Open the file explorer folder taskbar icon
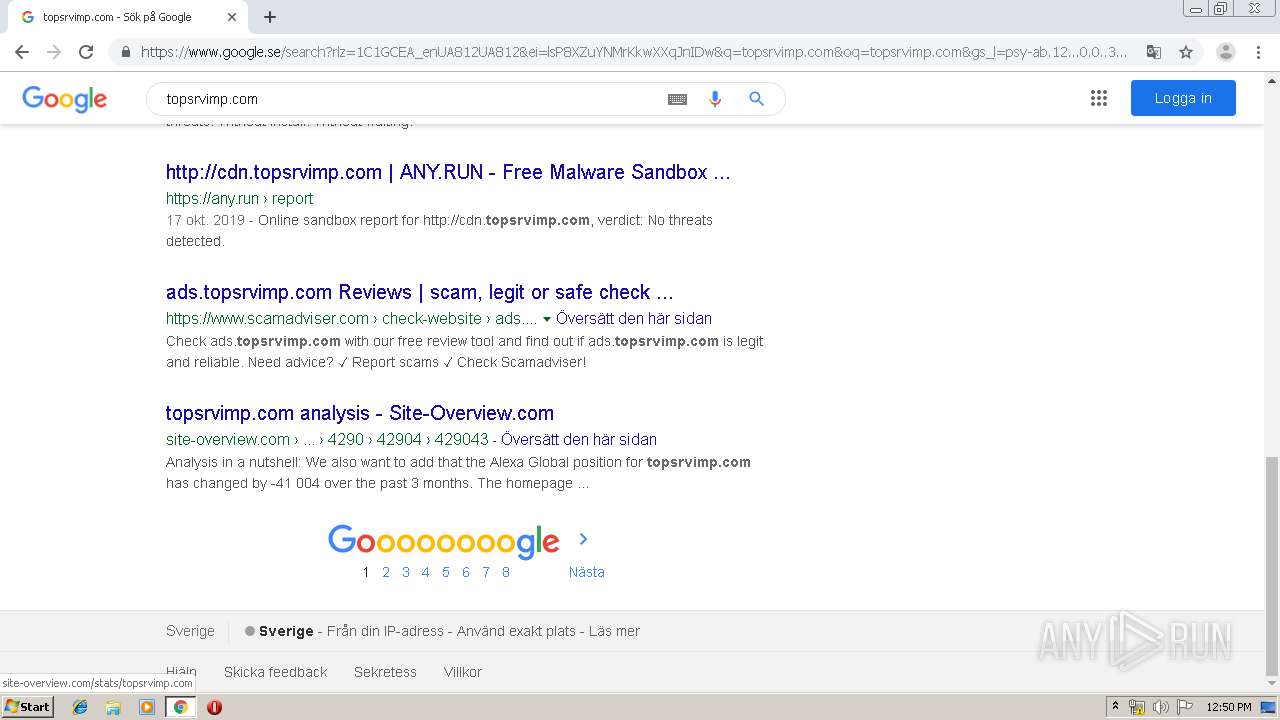Image resolution: width=1280 pixels, height=720 pixels. coord(113,707)
